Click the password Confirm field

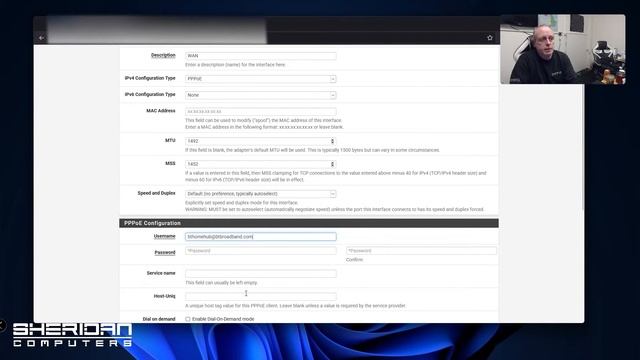[421, 251]
